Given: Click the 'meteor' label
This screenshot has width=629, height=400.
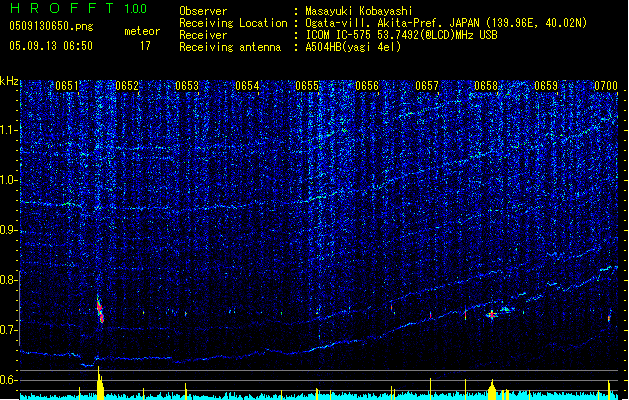Looking at the screenshot, I should pyautogui.click(x=142, y=31).
